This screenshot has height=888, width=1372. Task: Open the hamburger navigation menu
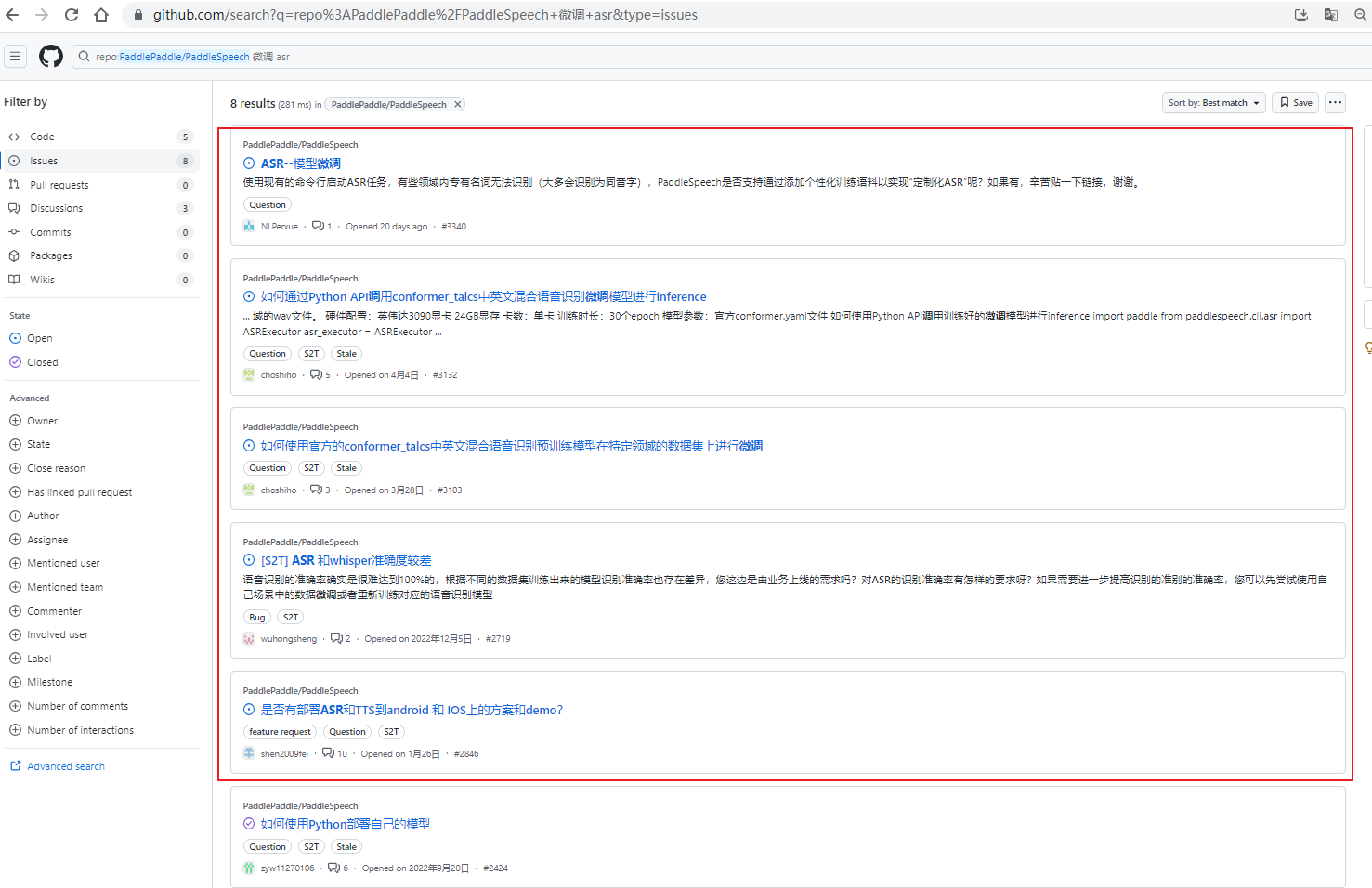click(x=15, y=56)
